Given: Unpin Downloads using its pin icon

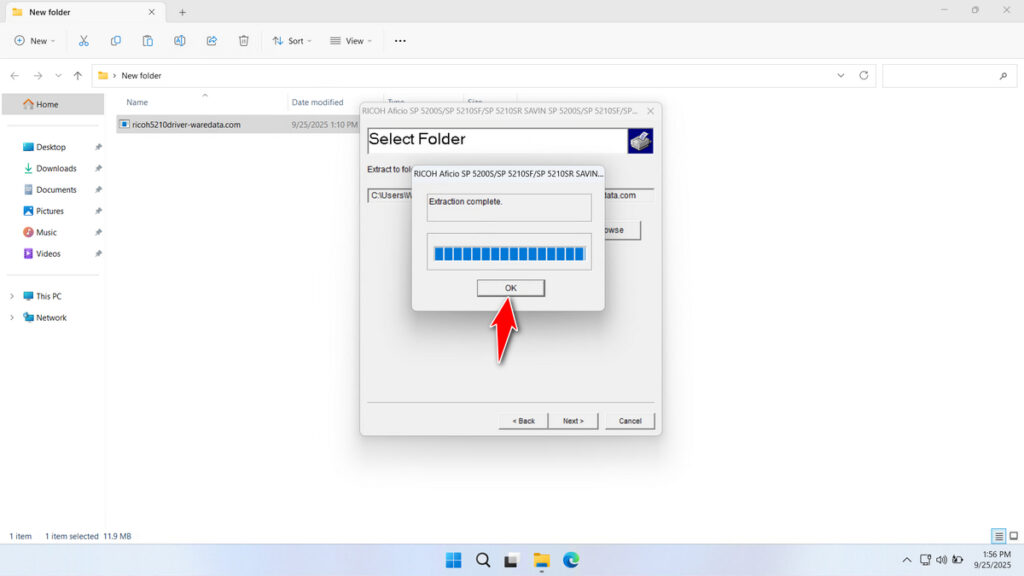Looking at the screenshot, I should click(x=98, y=168).
